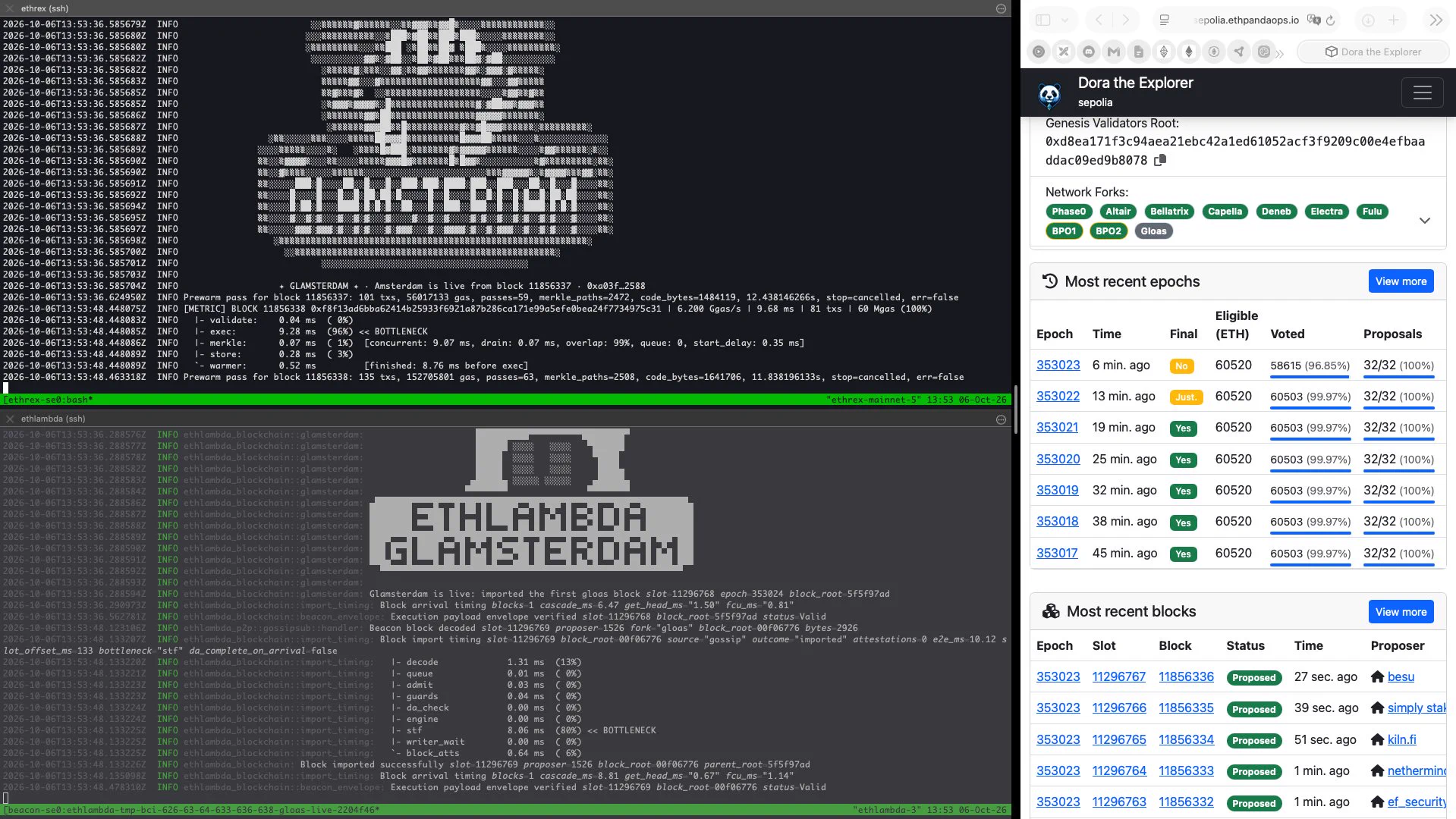Select the Fulu fork badge
This screenshot has width=1456, height=819.
pos(1372,212)
